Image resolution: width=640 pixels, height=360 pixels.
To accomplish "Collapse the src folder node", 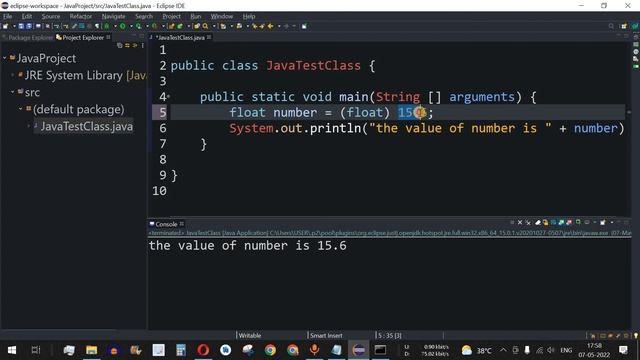I will (x=13, y=92).
